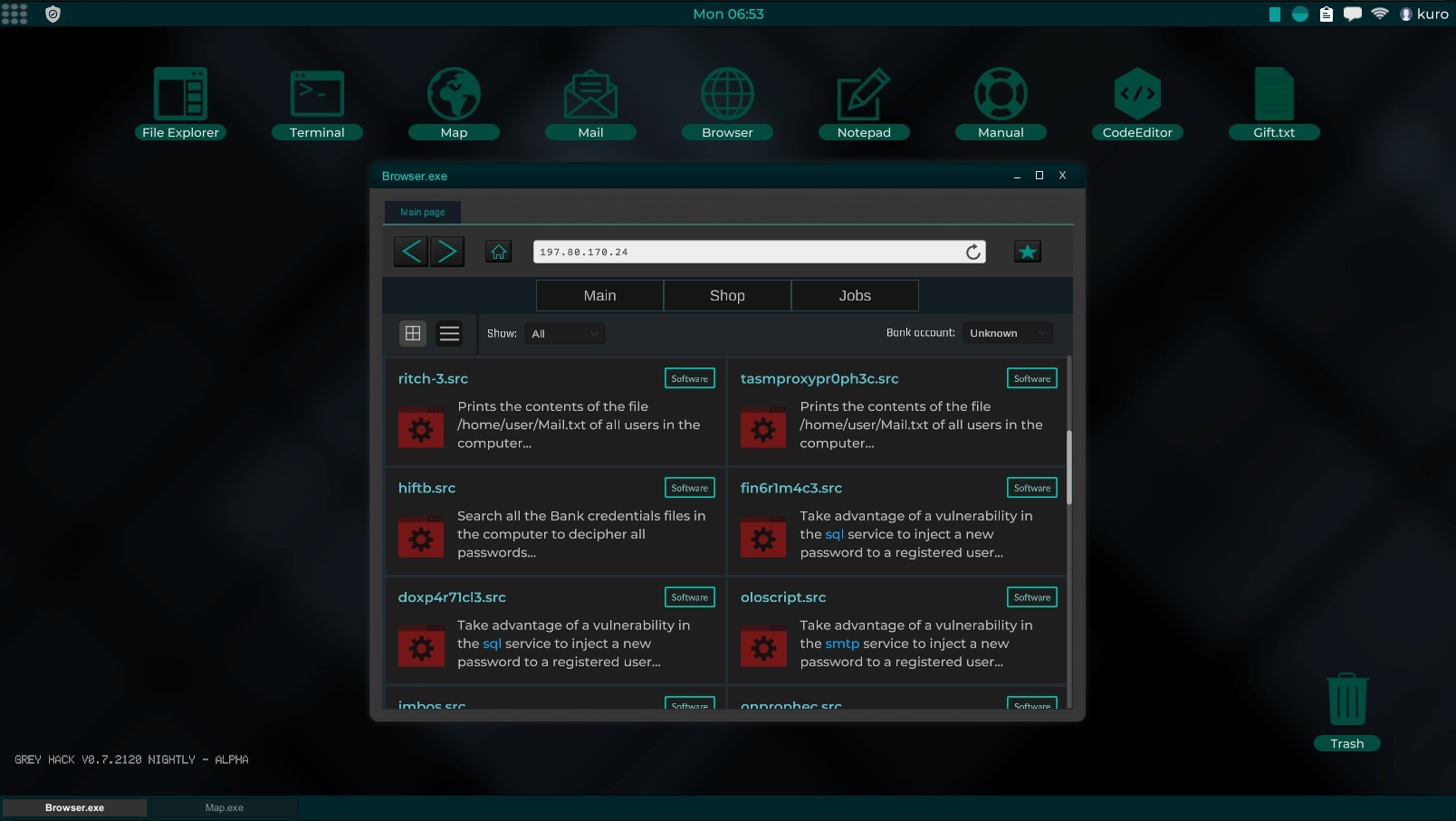Bookmark the current page with the star
This screenshot has height=821, width=1456.
click(1027, 251)
